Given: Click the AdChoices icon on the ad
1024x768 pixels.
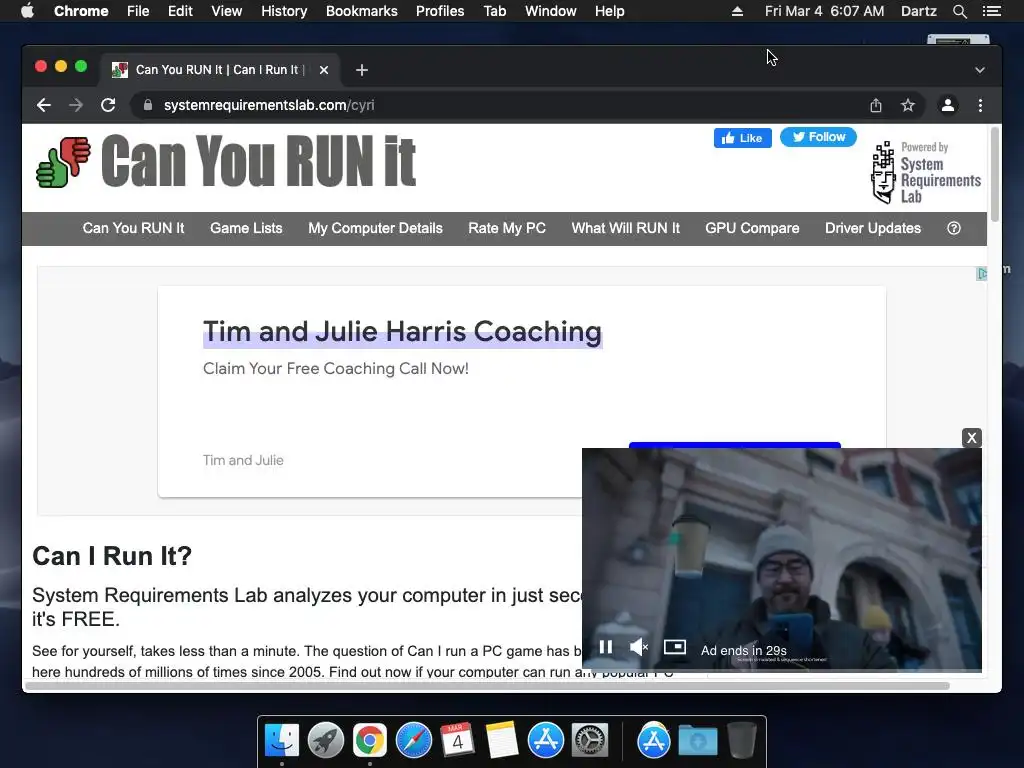Looking at the screenshot, I should point(982,274).
